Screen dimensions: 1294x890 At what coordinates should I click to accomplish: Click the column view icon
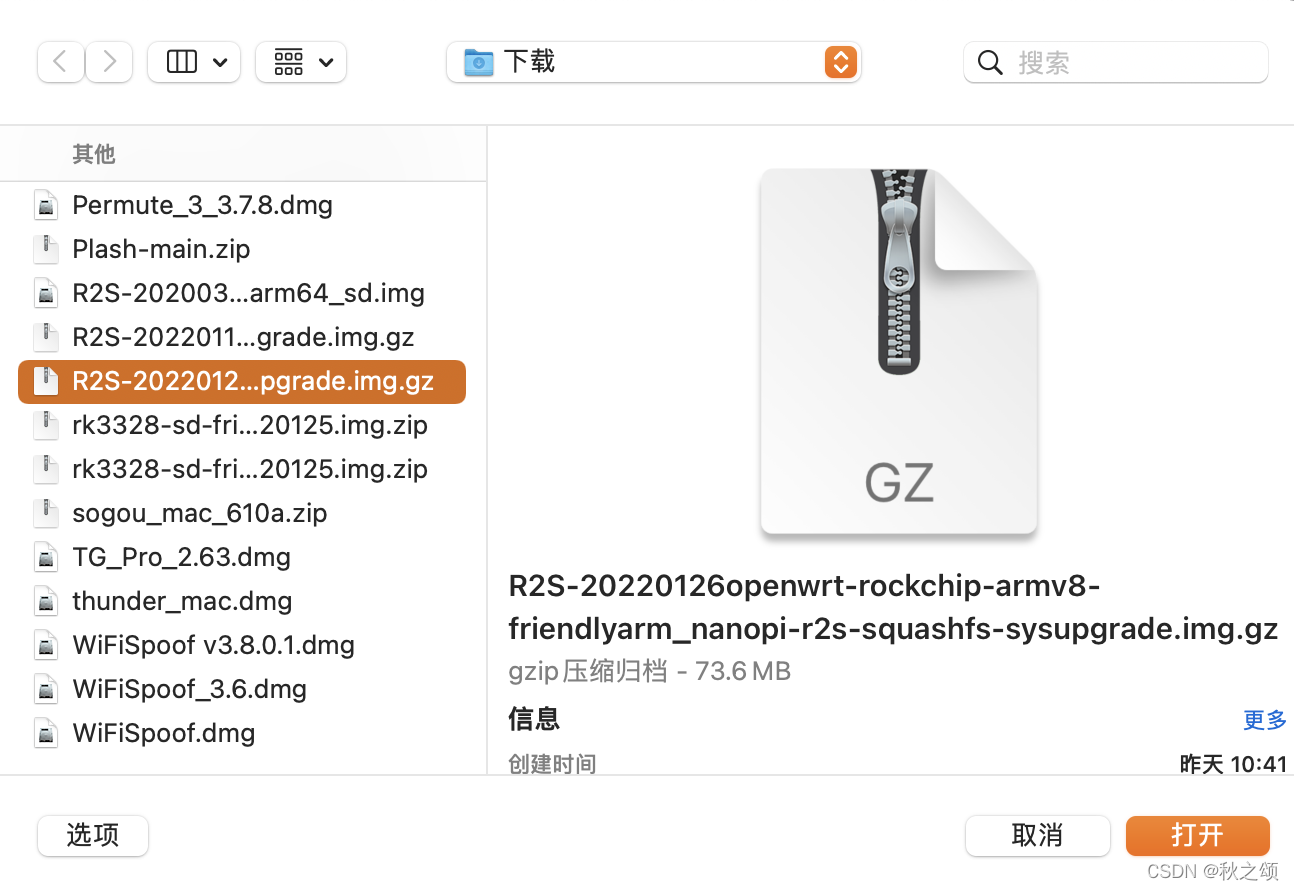point(181,61)
